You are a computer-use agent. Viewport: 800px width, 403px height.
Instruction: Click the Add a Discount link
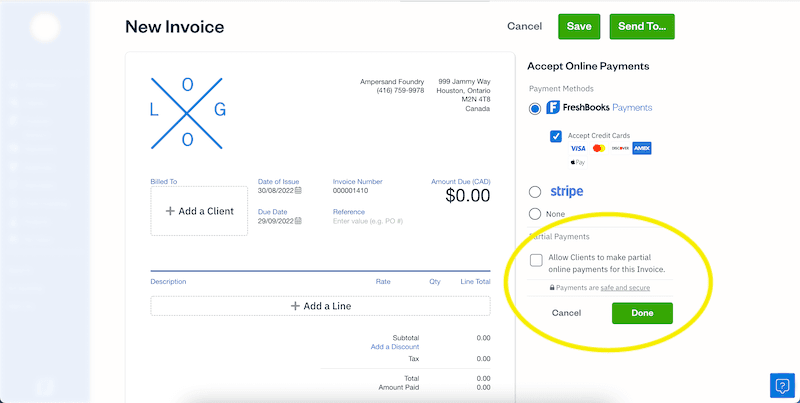tap(394, 347)
